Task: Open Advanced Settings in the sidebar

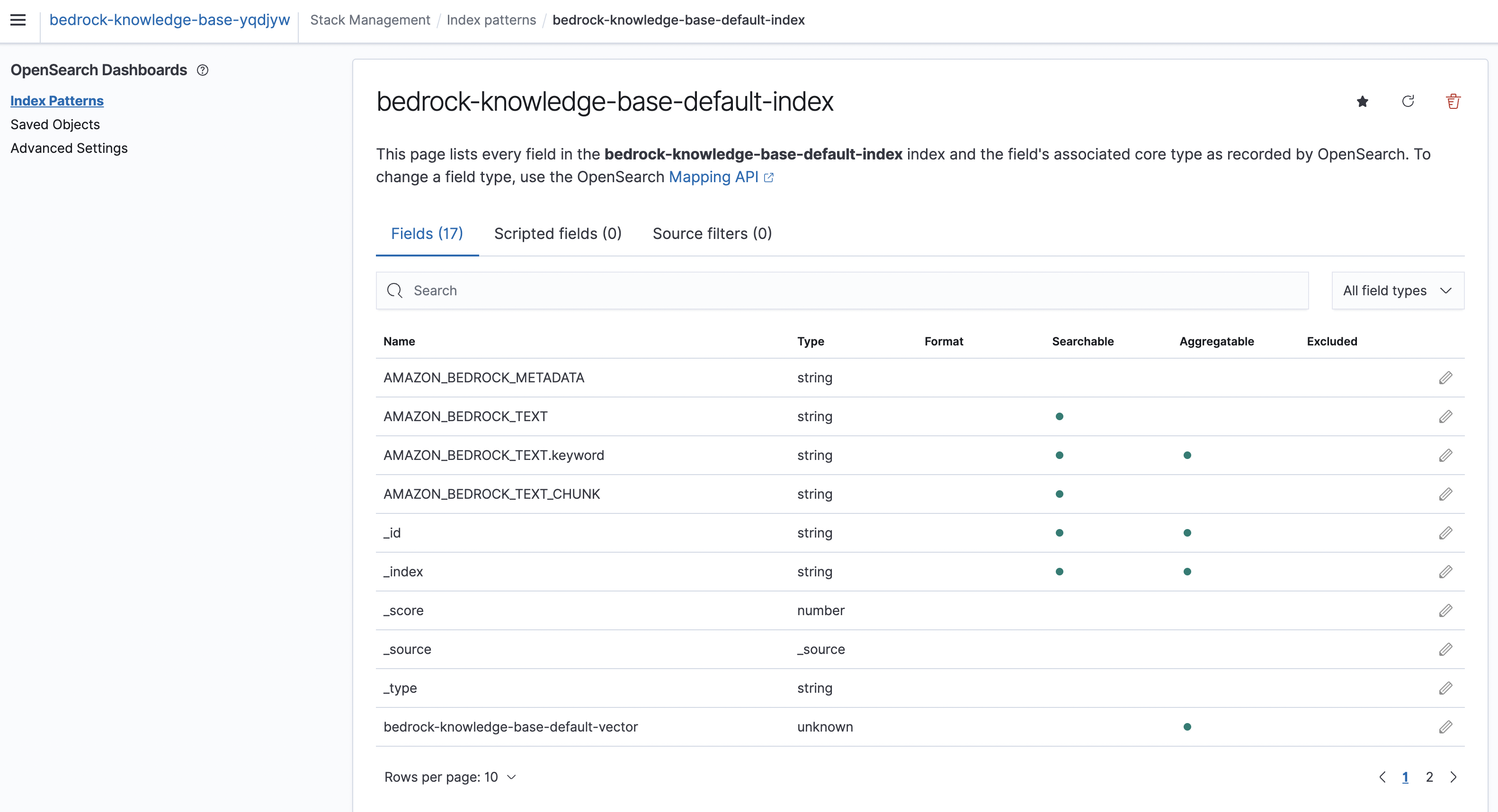Action: (69, 148)
